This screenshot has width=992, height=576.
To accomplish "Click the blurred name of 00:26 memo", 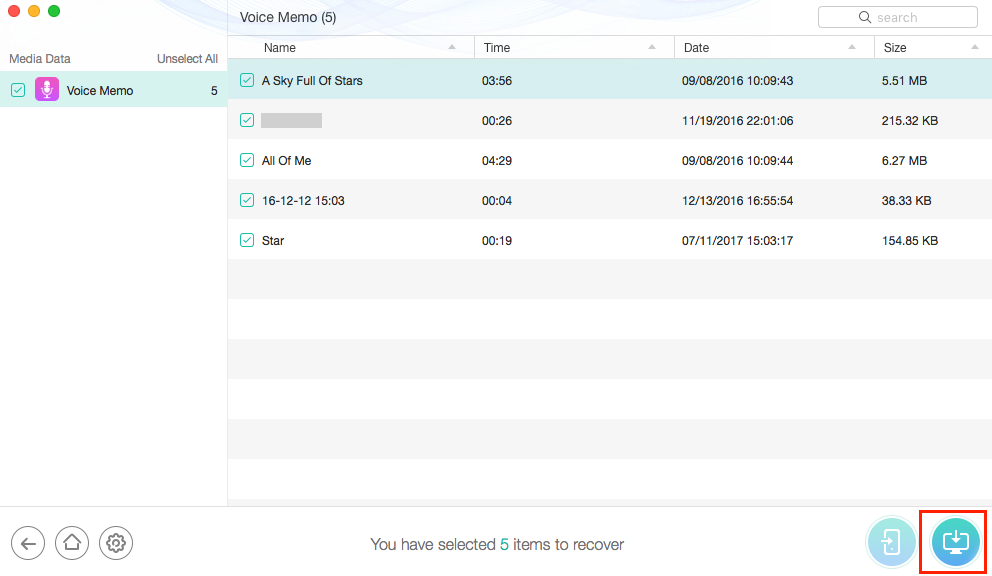I will pyautogui.click(x=291, y=120).
